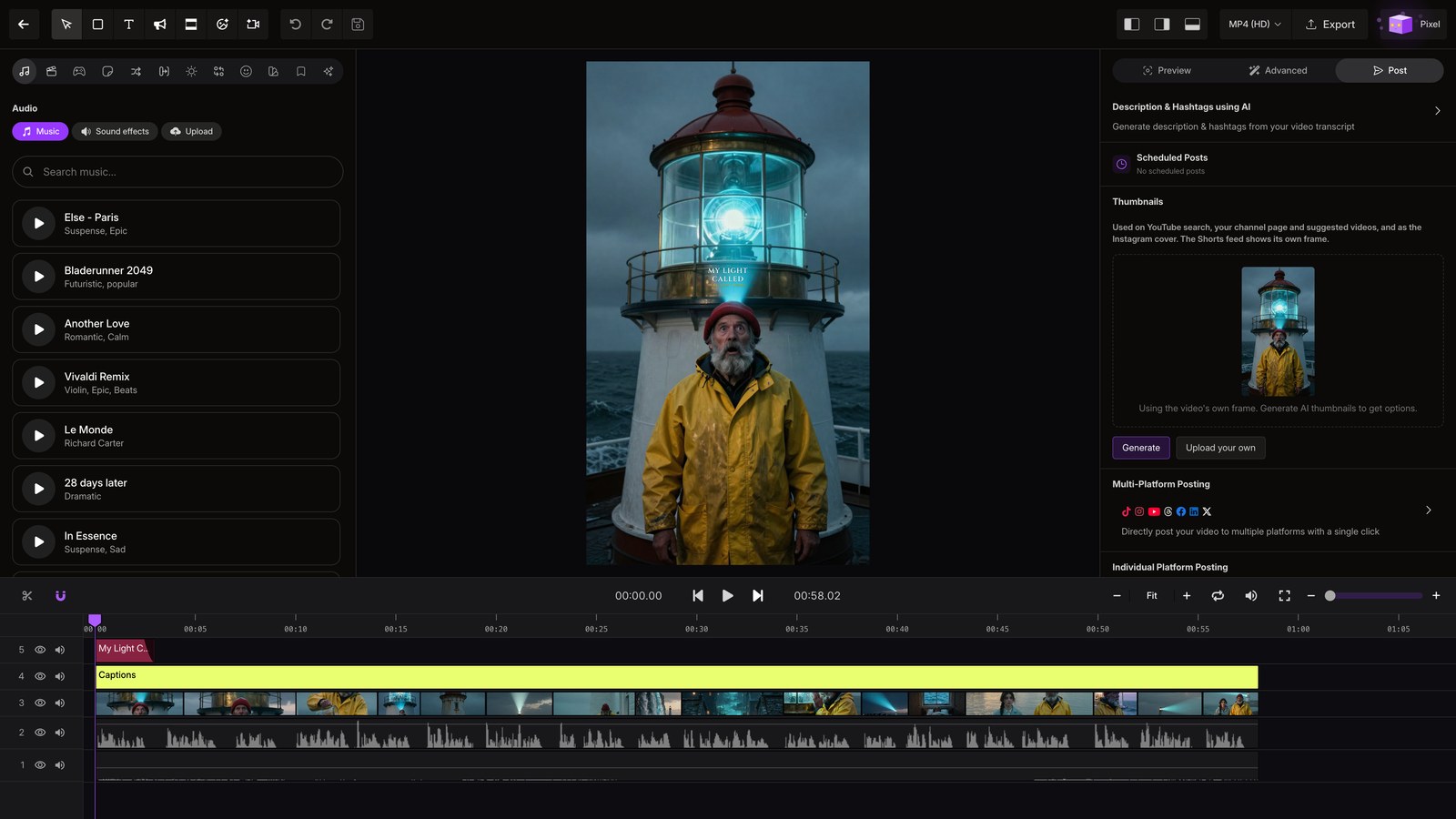Switch to the Advanced tab
This screenshot has width=1456, height=819.
[x=1278, y=71]
